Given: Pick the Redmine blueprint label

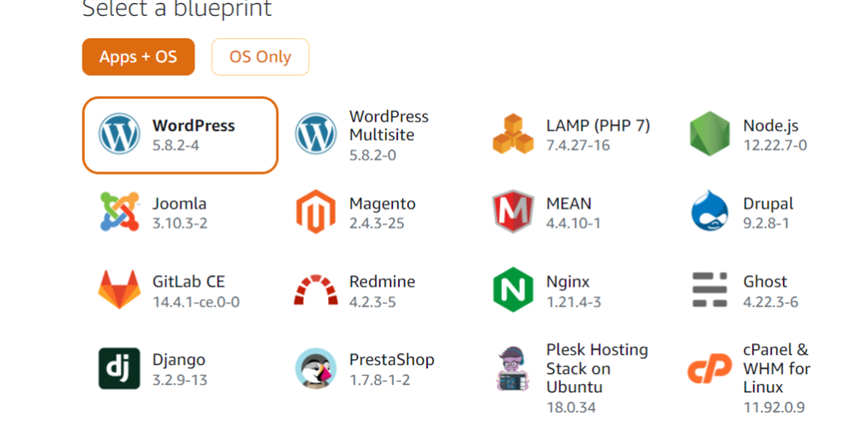Looking at the screenshot, I should tap(382, 282).
